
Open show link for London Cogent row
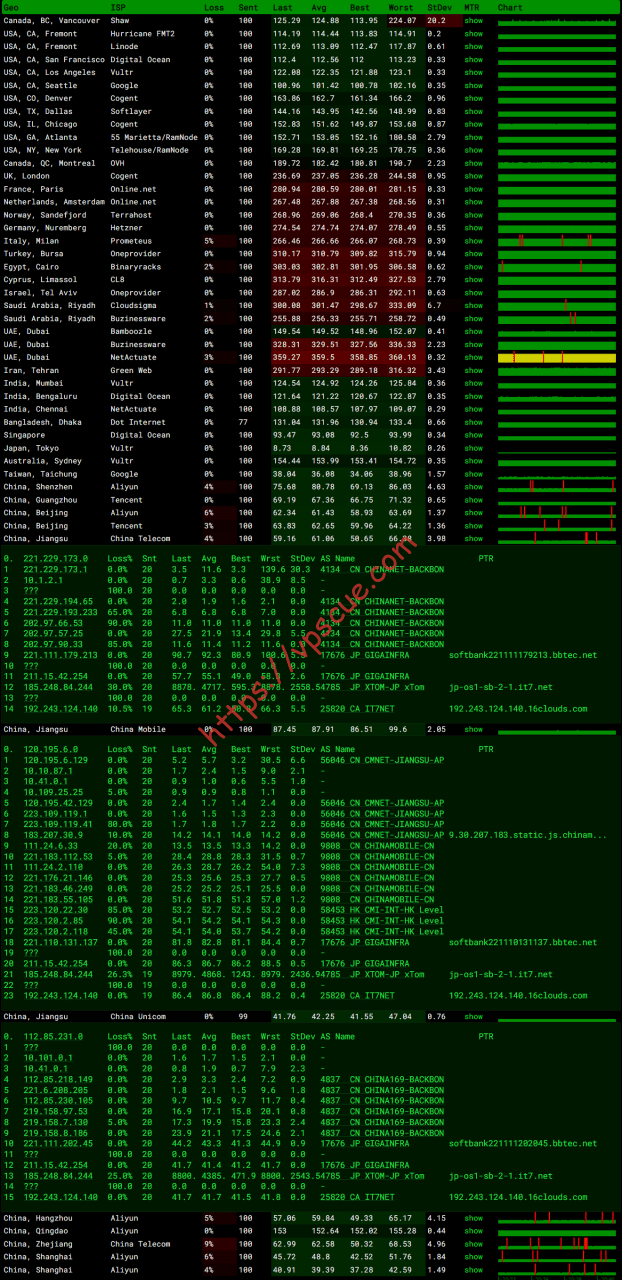(473, 176)
